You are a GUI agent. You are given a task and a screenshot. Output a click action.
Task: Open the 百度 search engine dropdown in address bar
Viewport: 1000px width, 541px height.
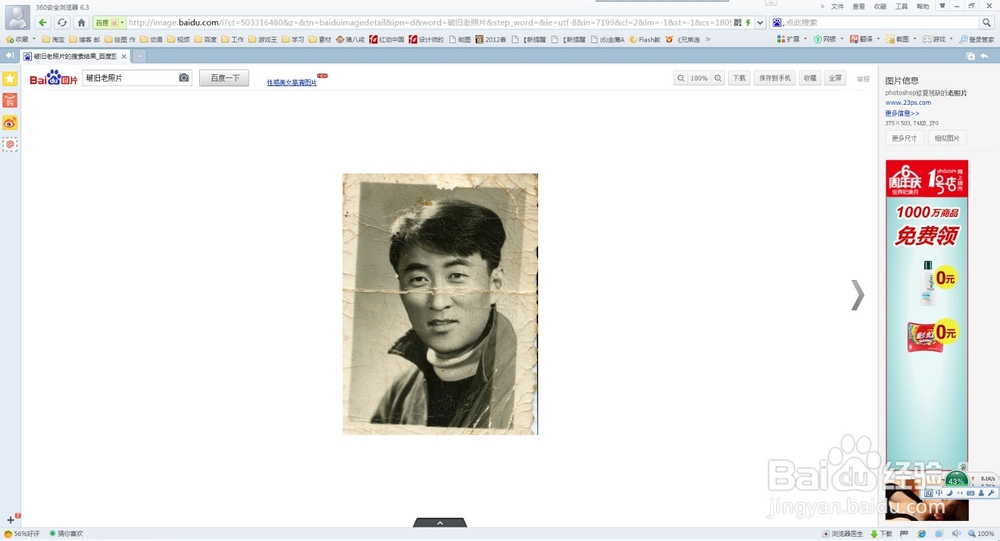109,22
